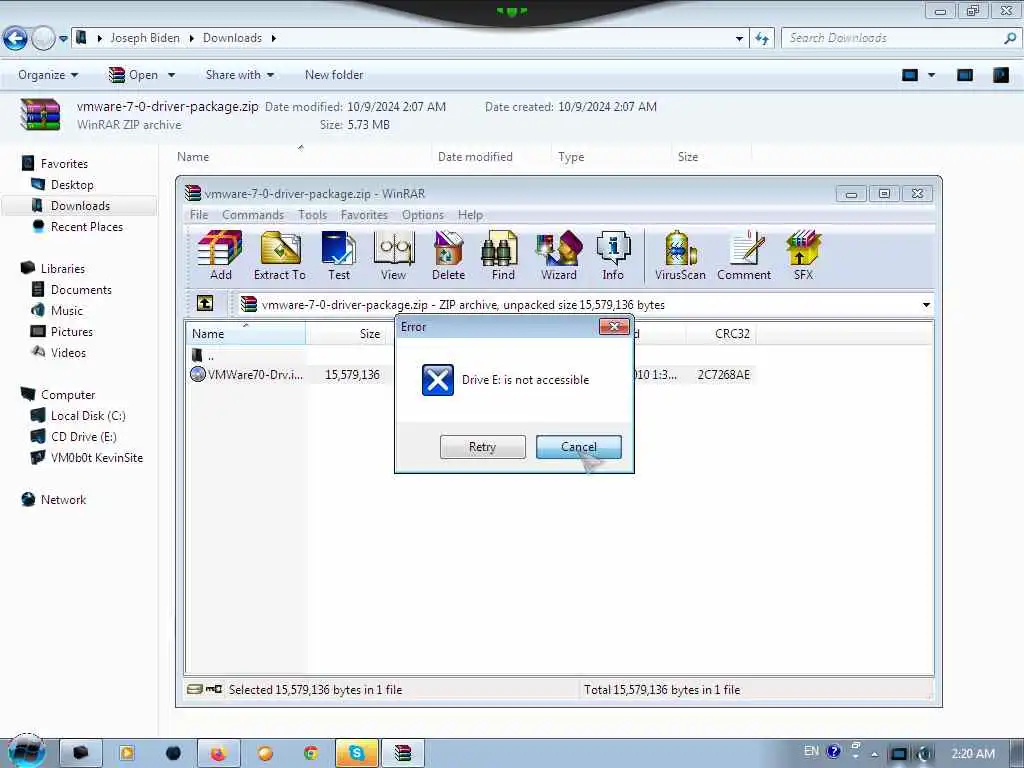Click the SFX toolbar icon

pos(803,255)
